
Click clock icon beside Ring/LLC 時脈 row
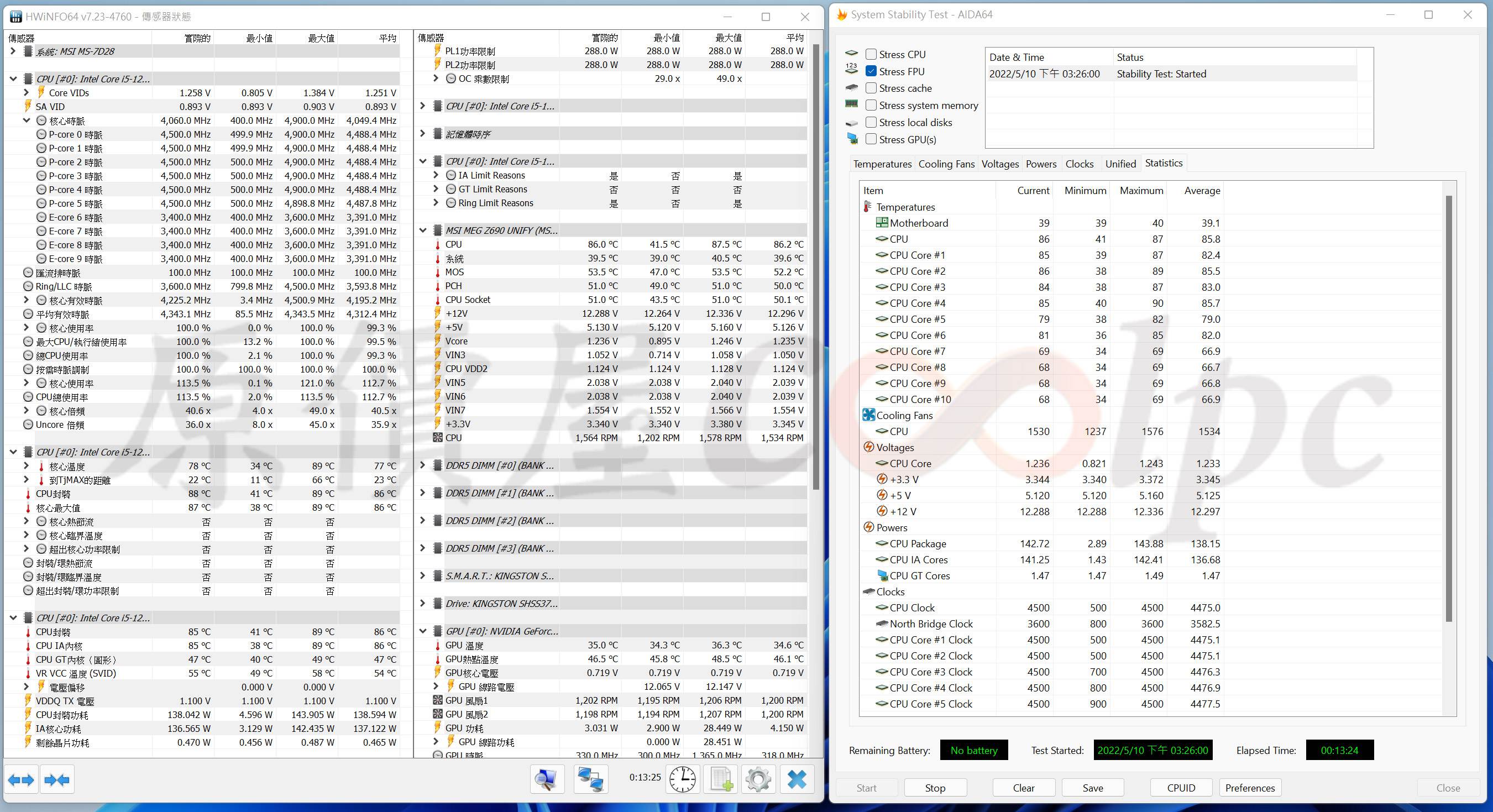click(x=28, y=286)
